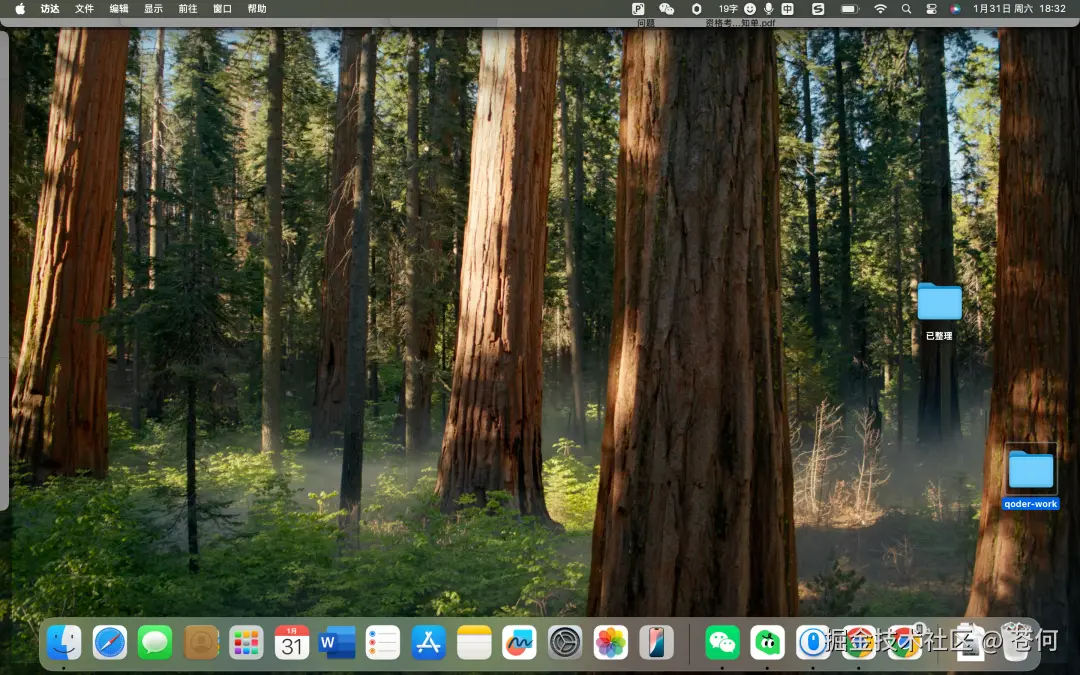1080x675 pixels.
Task: Open Control Center in the menu bar
Action: [931, 8]
